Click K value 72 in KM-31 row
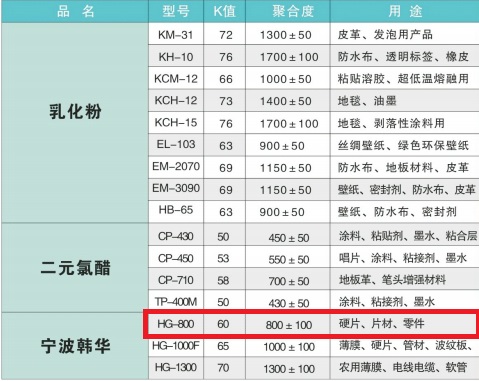 tap(226, 35)
